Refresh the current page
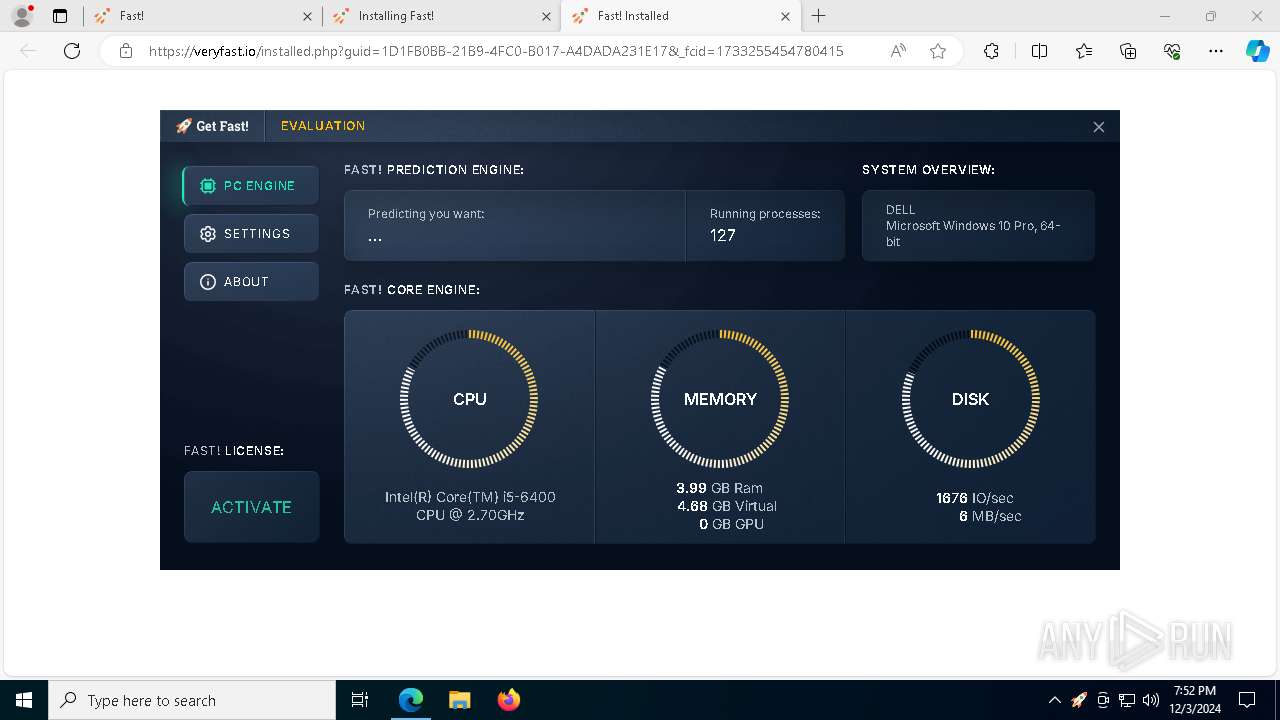The width and height of the screenshot is (1280, 720). click(72, 51)
